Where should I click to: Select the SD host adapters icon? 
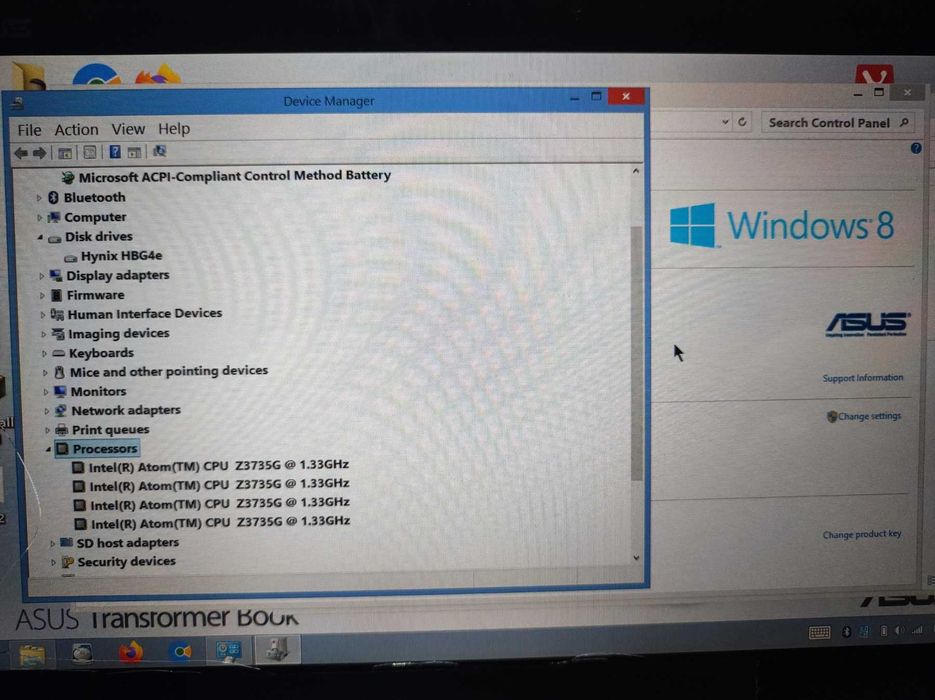pos(67,543)
